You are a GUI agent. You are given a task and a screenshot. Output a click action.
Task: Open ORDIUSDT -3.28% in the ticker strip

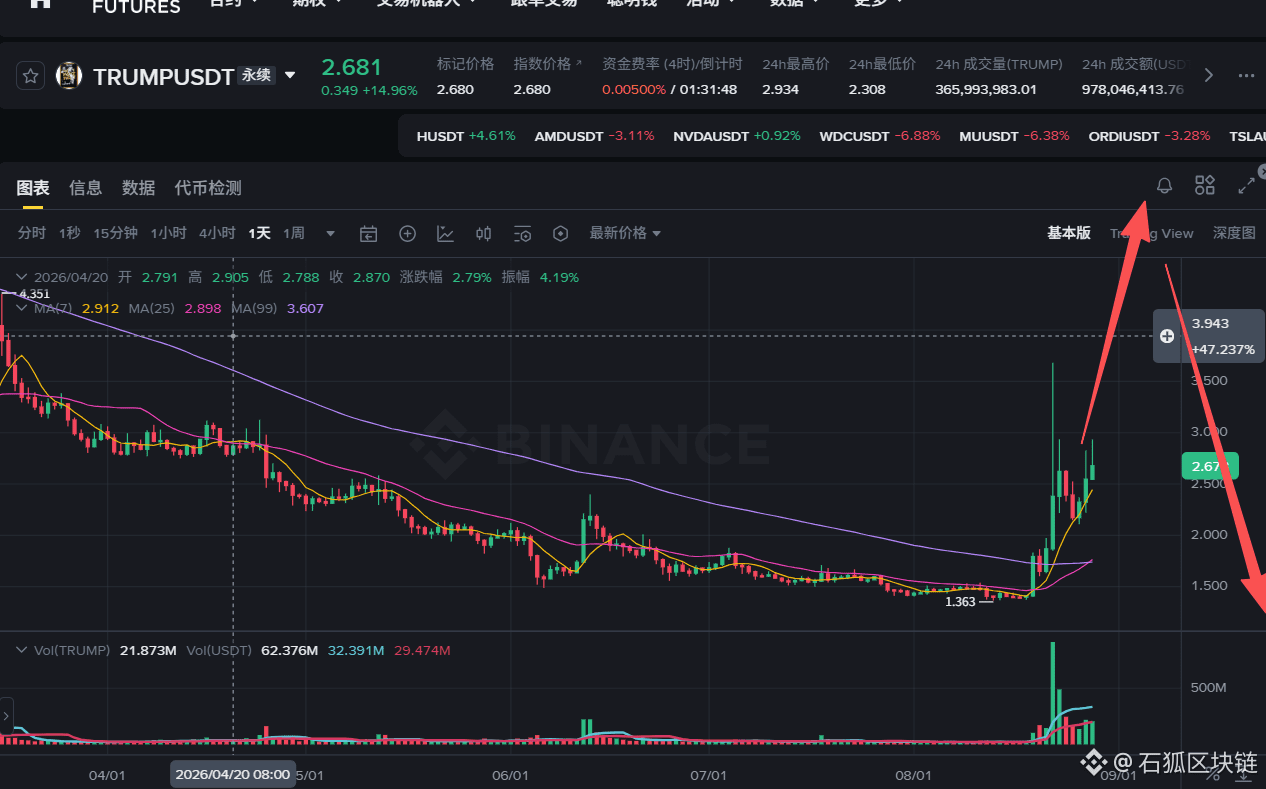(x=1149, y=136)
